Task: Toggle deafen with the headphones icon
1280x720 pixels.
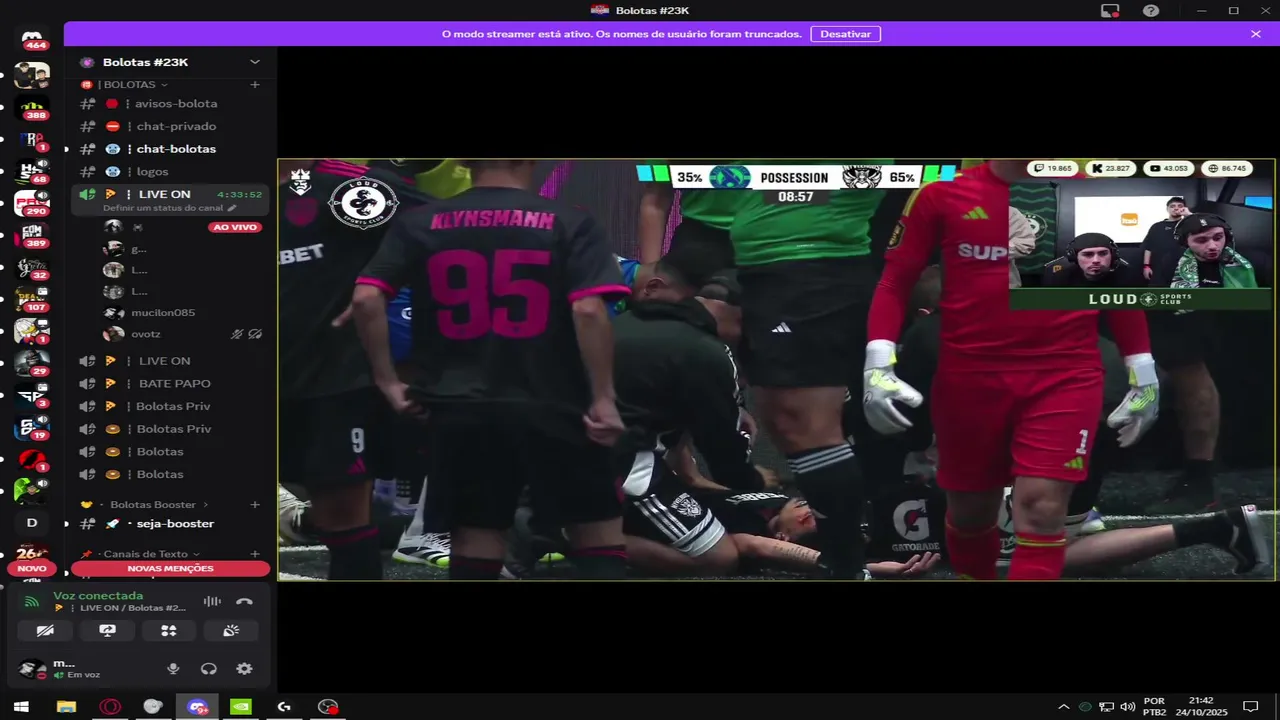Action: (x=209, y=669)
